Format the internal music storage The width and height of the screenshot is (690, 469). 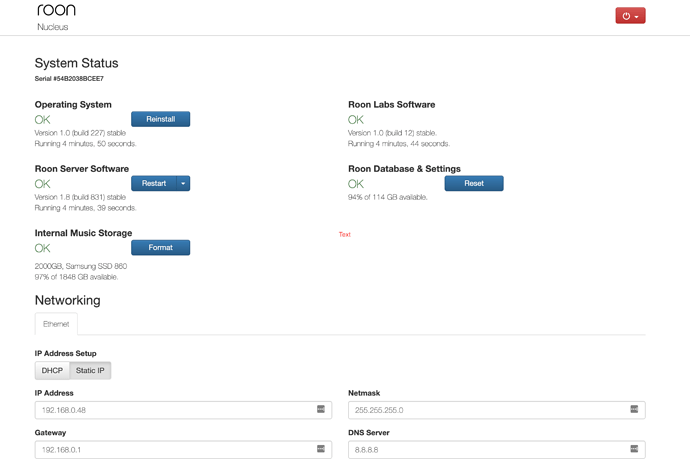(x=161, y=248)
